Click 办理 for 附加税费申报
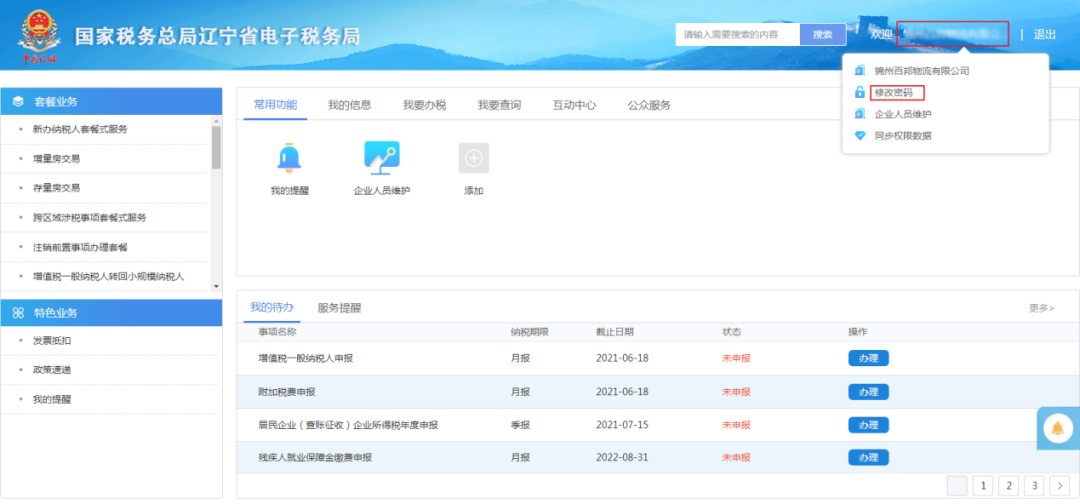1080x504 pixels. click(867, 392)
